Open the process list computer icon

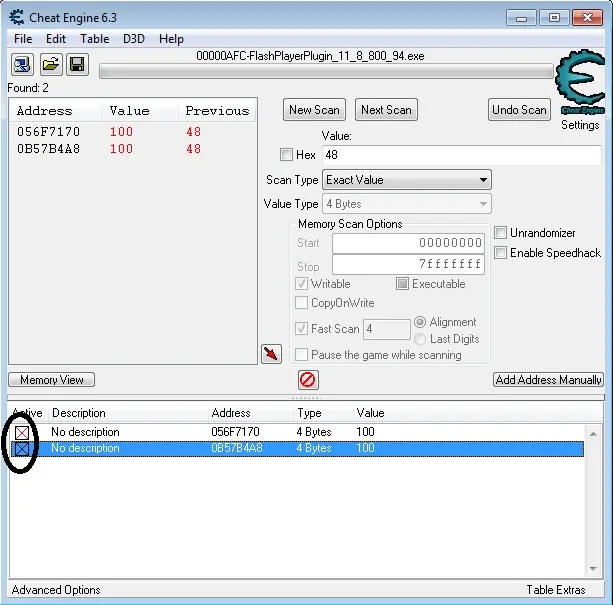[x=22, y=64]
